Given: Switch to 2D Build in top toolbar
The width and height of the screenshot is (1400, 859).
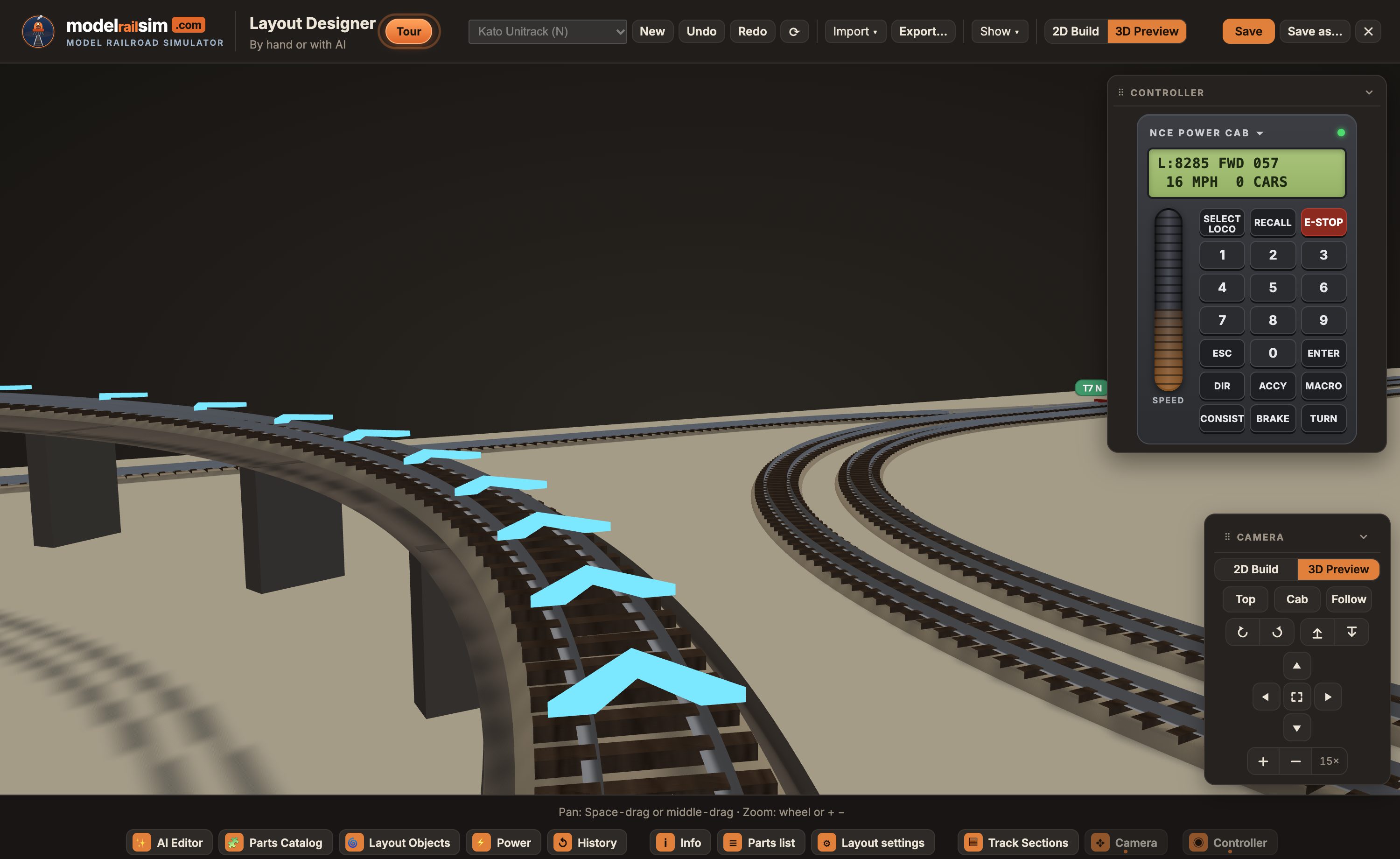Looking at the screenshot, I should (1075, 31).
